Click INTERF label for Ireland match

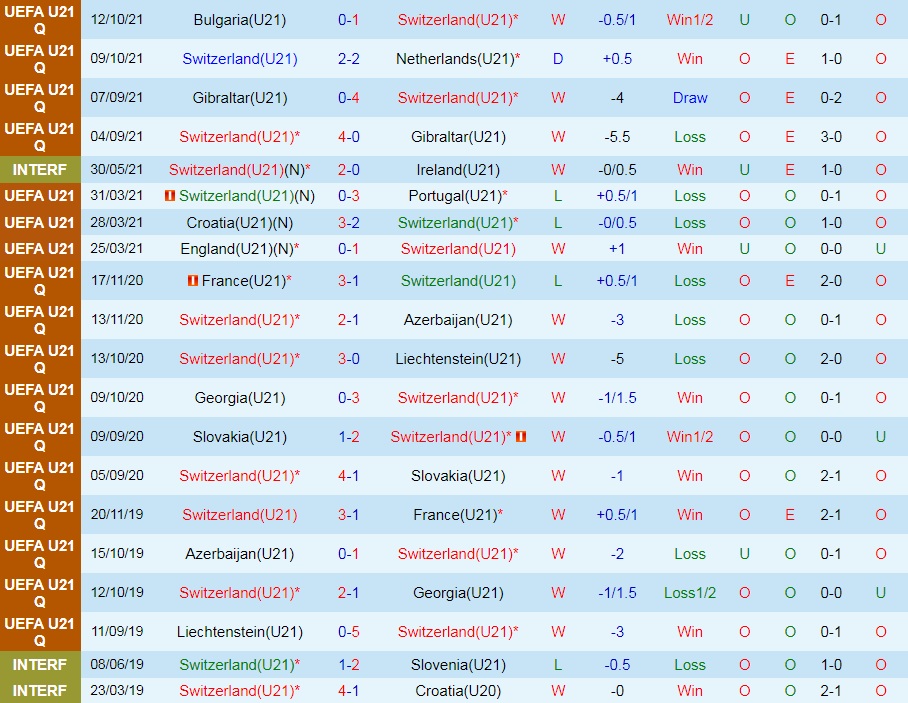click(x=40, y=170)
